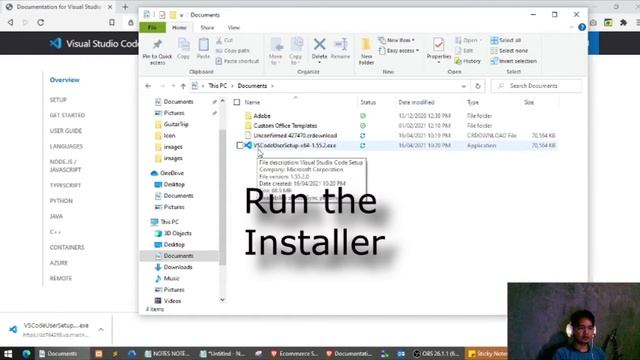Click the Cut command

click(224, 40)
